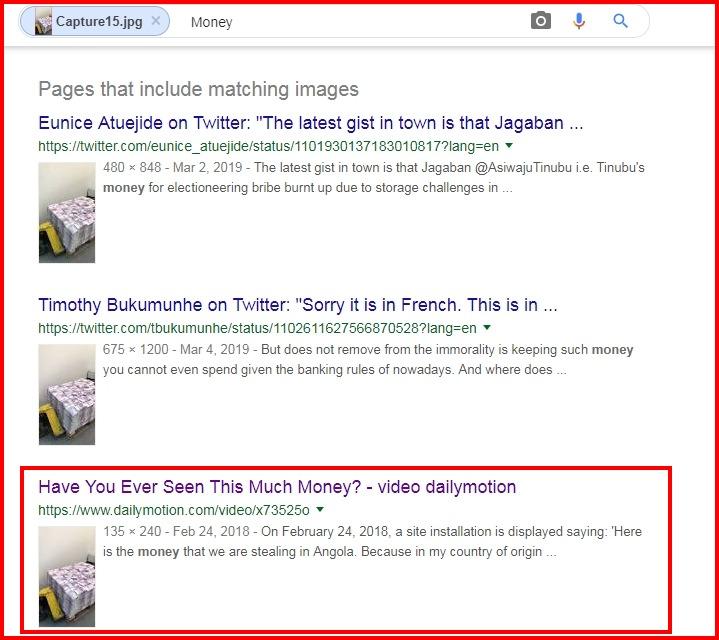Expand dropdown arrow beside tbukumunhe URL
The image size is (719, 640).
(487, 328)
